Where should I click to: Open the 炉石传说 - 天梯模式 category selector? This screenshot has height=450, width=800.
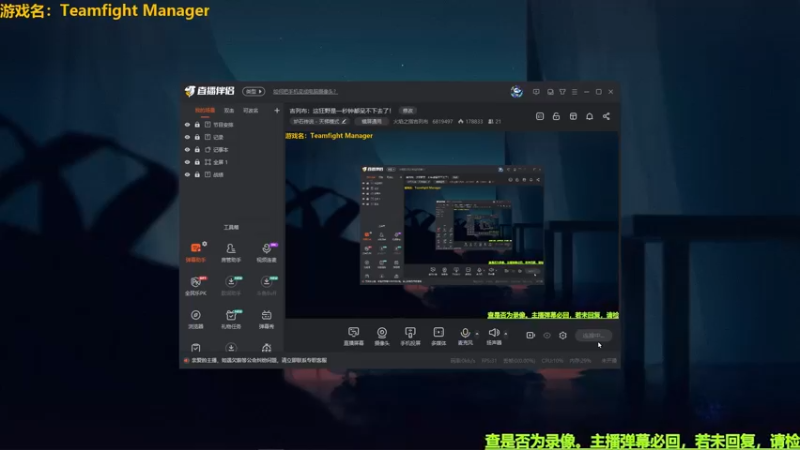[x=320, y=121]
